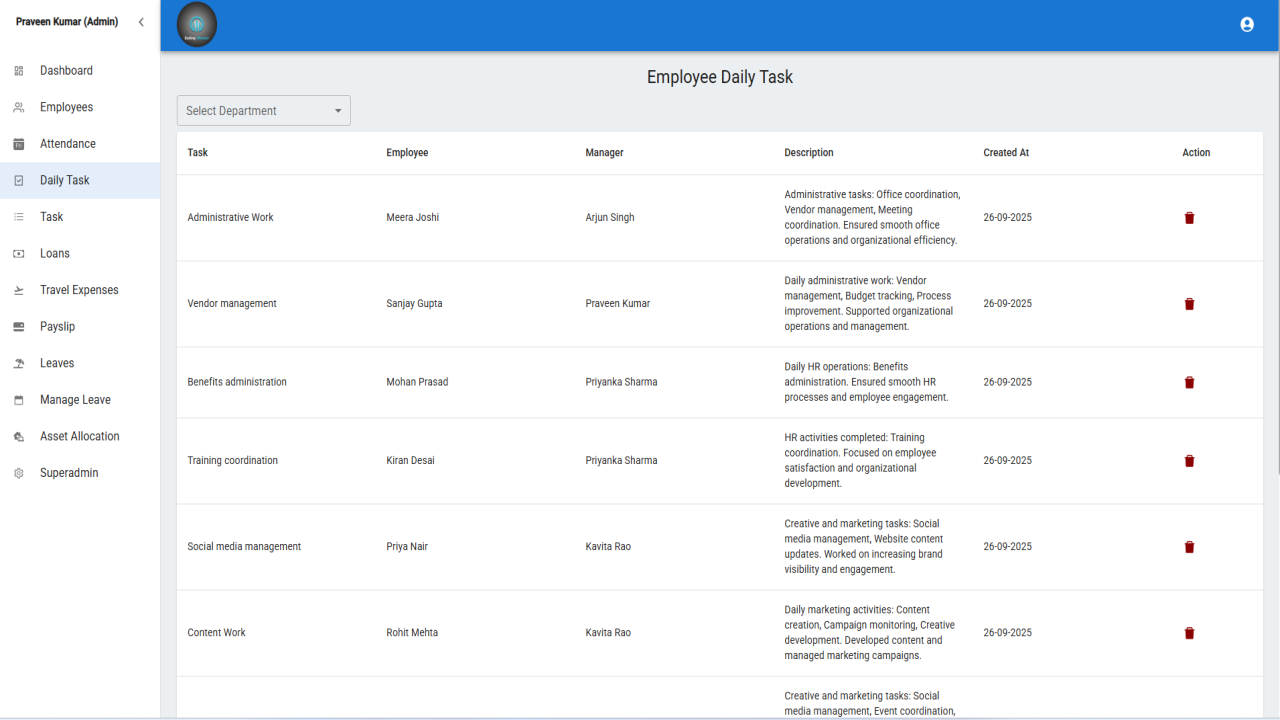Image resolution: width=1280 pixels, height=720 pixels.
Task: Open the user account profile icon
Action: 1247,25
